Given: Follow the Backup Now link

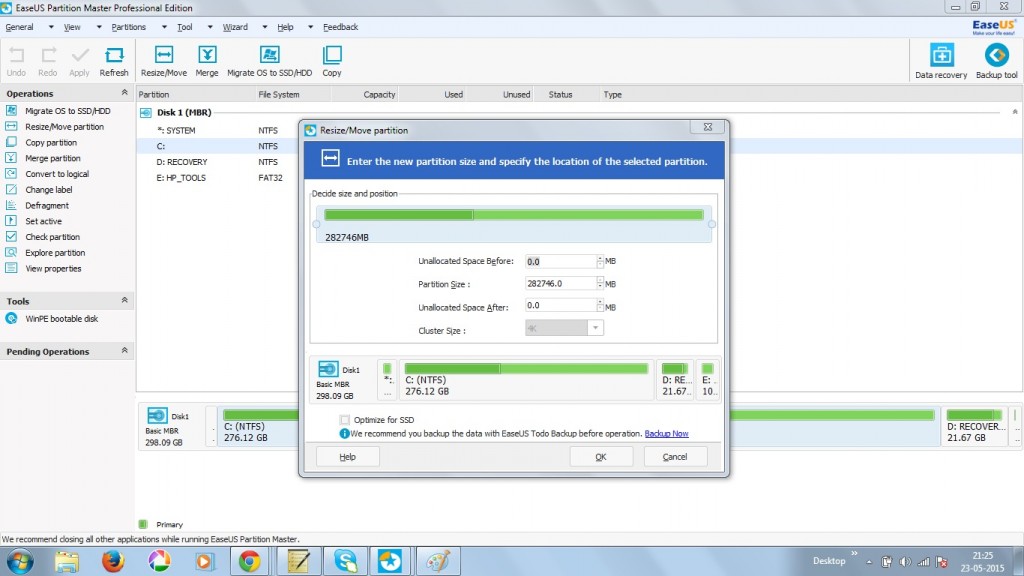Looking at the screenshot, I should coord(666,434).
